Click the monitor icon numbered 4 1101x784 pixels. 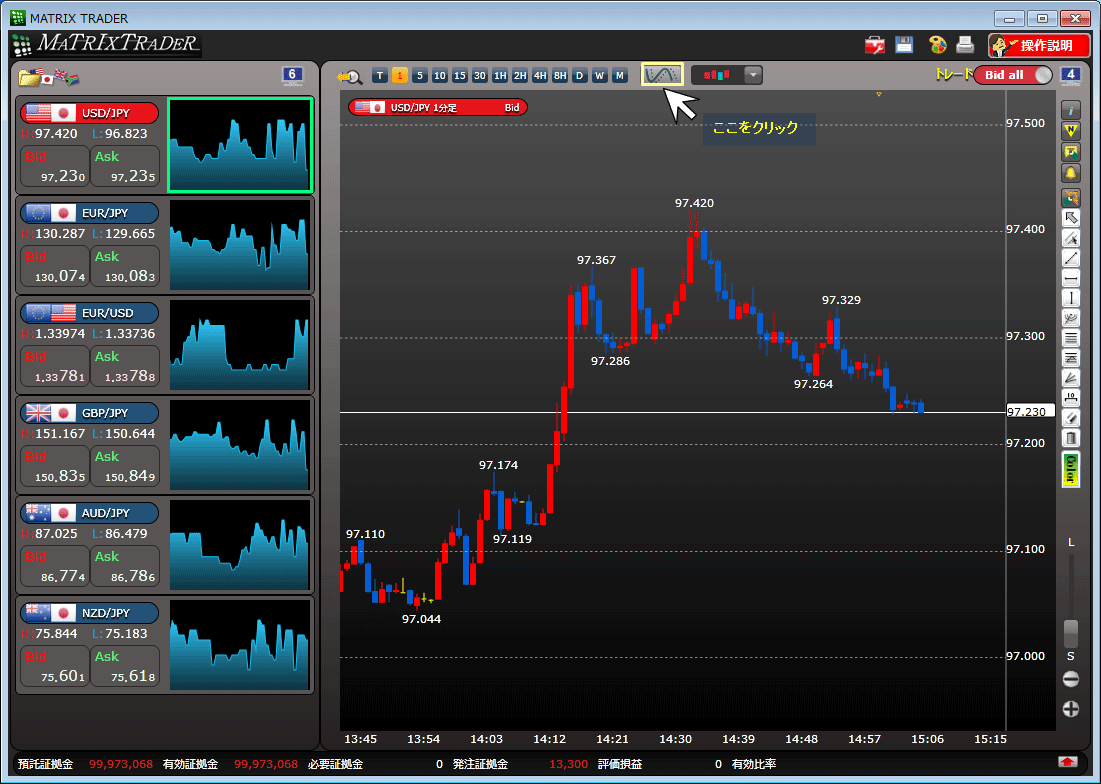1070,75
